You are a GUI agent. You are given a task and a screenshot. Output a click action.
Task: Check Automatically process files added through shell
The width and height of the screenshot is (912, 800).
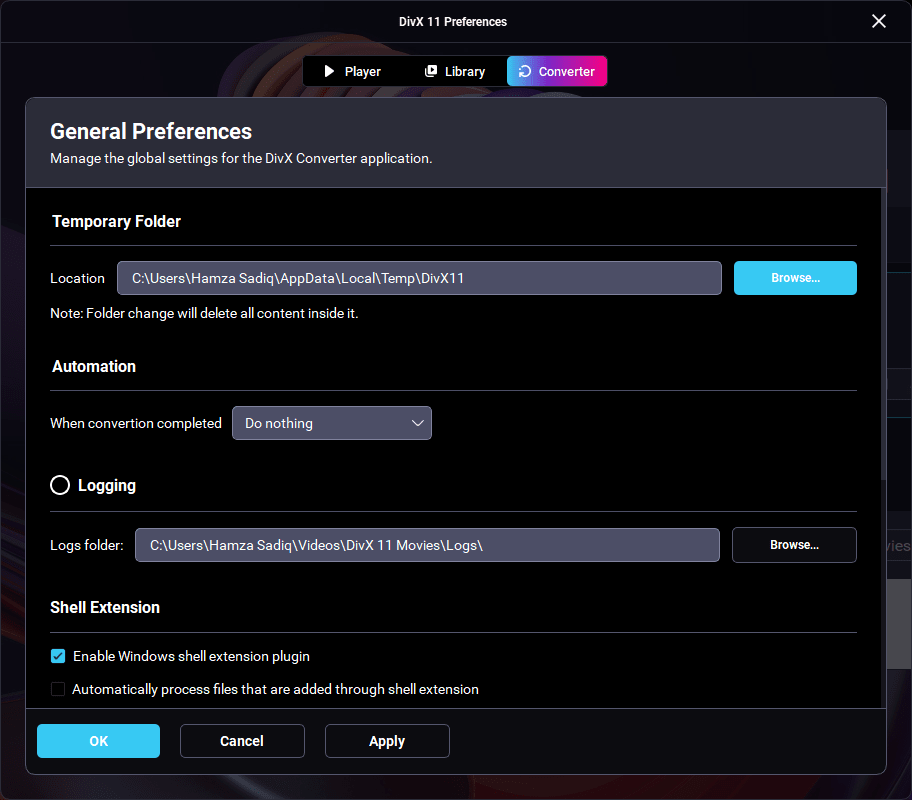pos(58,689)
